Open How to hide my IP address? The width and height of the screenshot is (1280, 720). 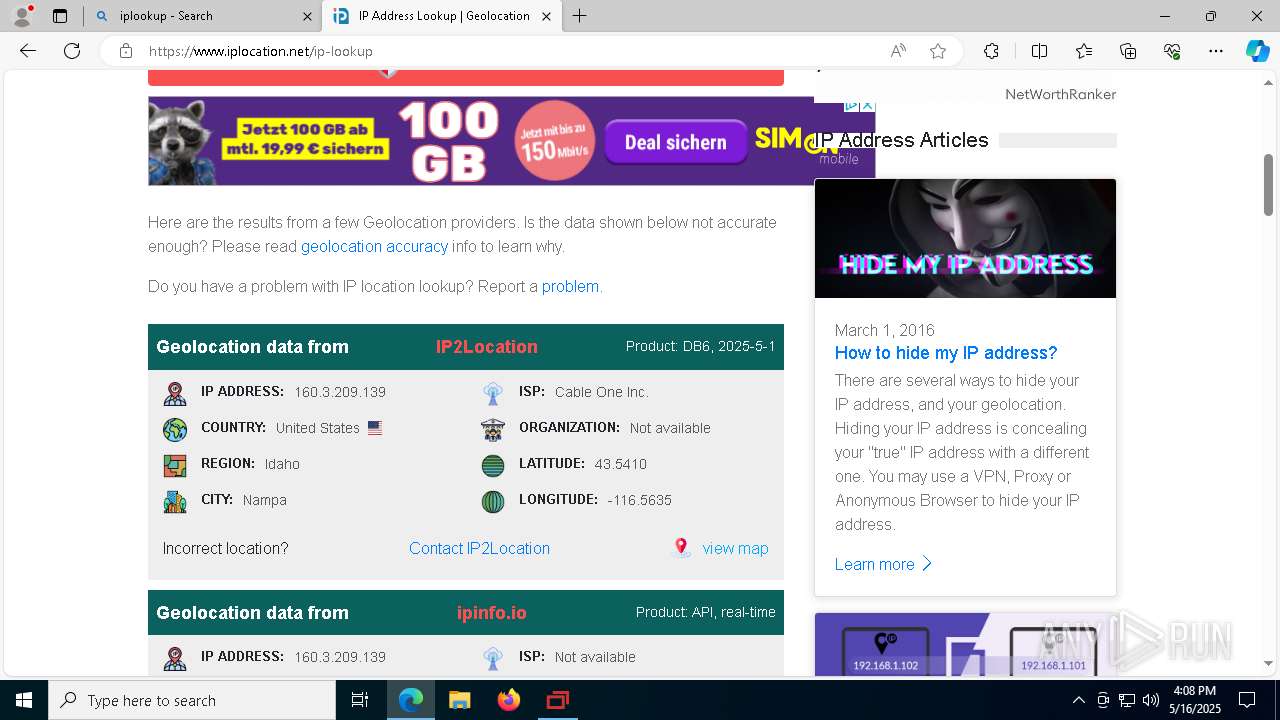pyautogui.click(x=945, y=353)
